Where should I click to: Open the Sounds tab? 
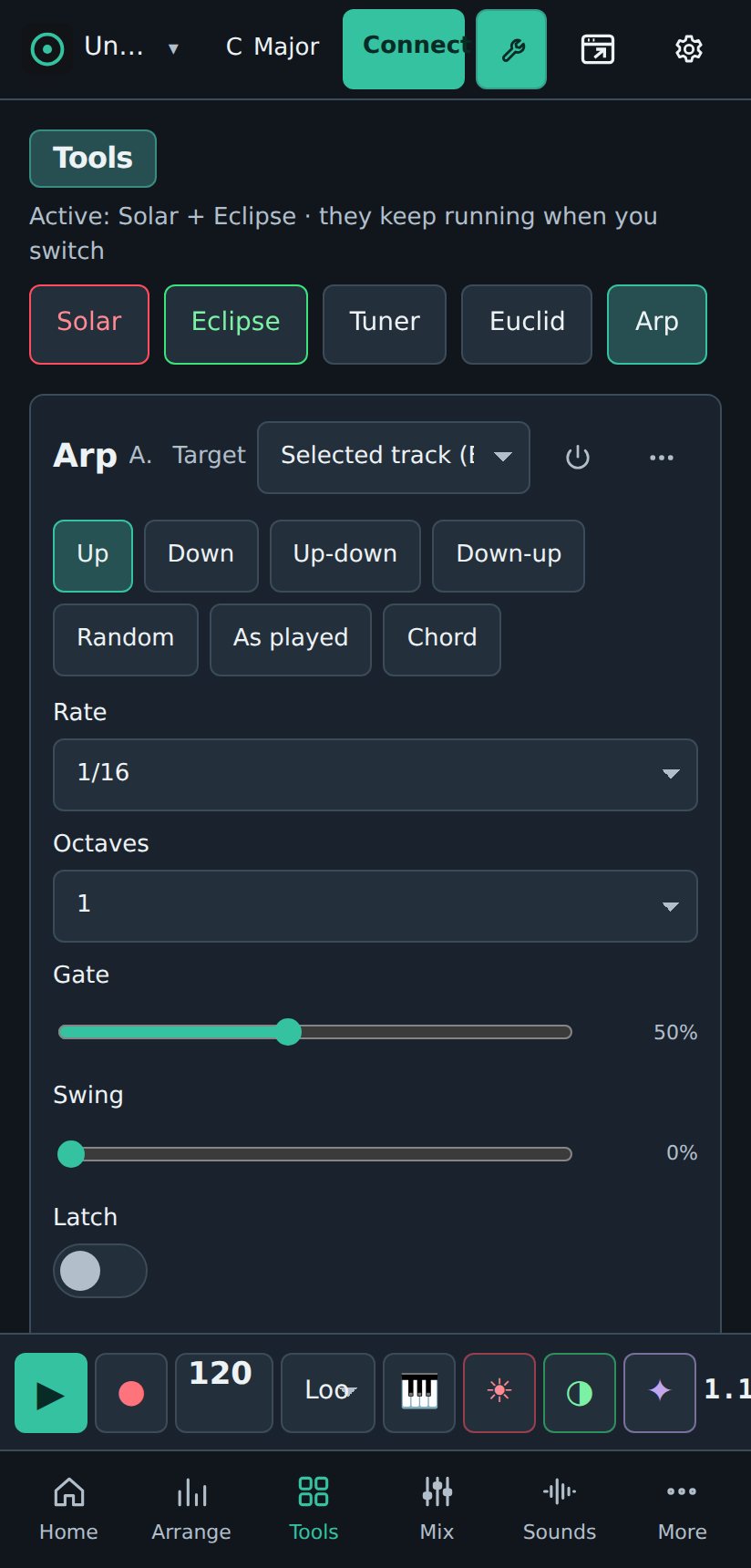point(560,1510)
